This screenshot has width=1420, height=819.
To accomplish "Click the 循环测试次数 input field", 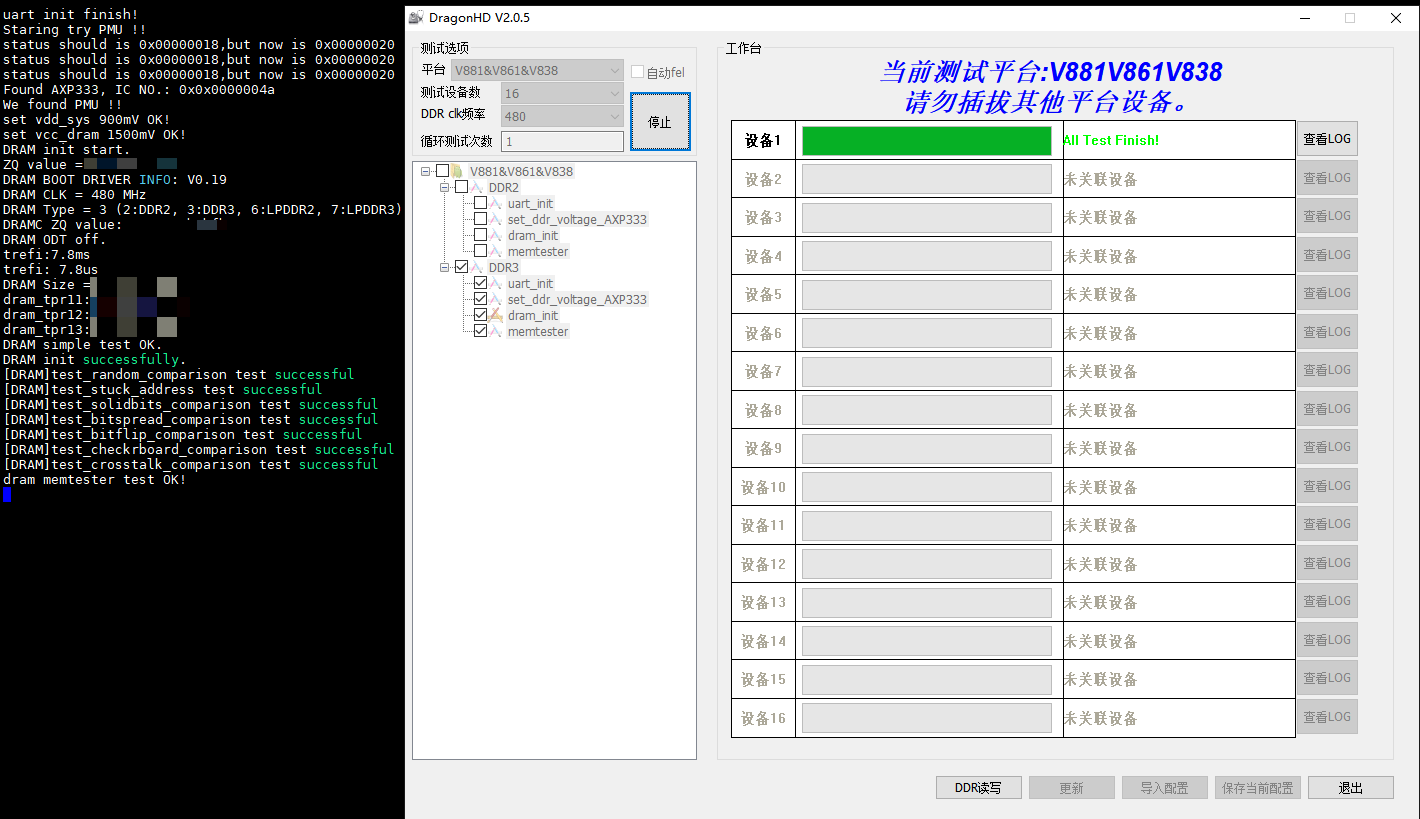I will 562,140.
